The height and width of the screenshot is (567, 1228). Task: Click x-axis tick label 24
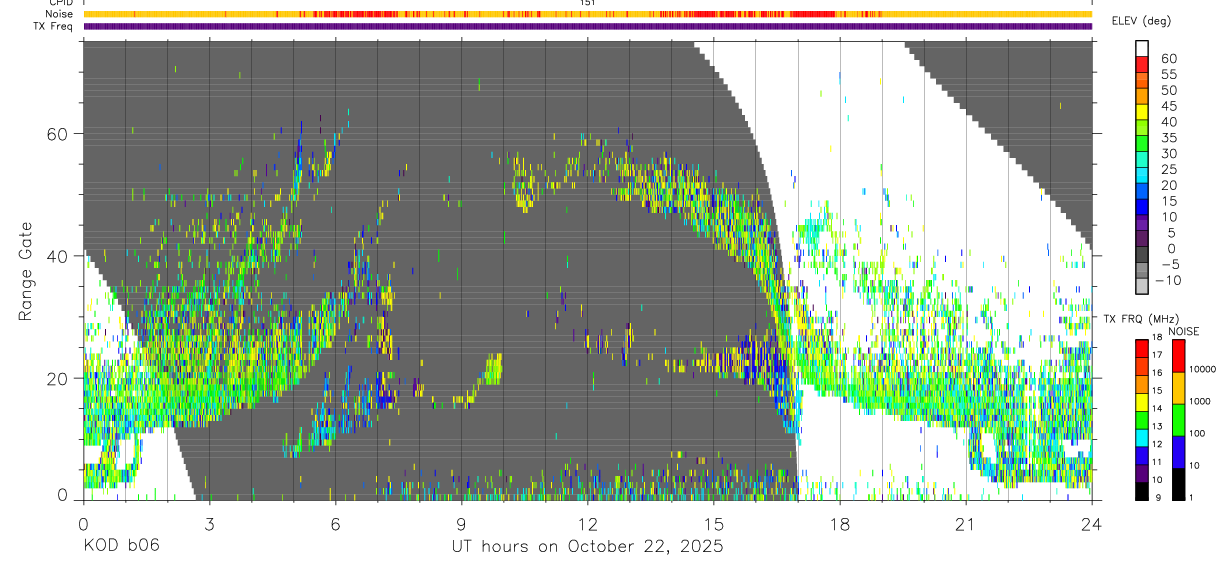click(x=1092, y=523)
